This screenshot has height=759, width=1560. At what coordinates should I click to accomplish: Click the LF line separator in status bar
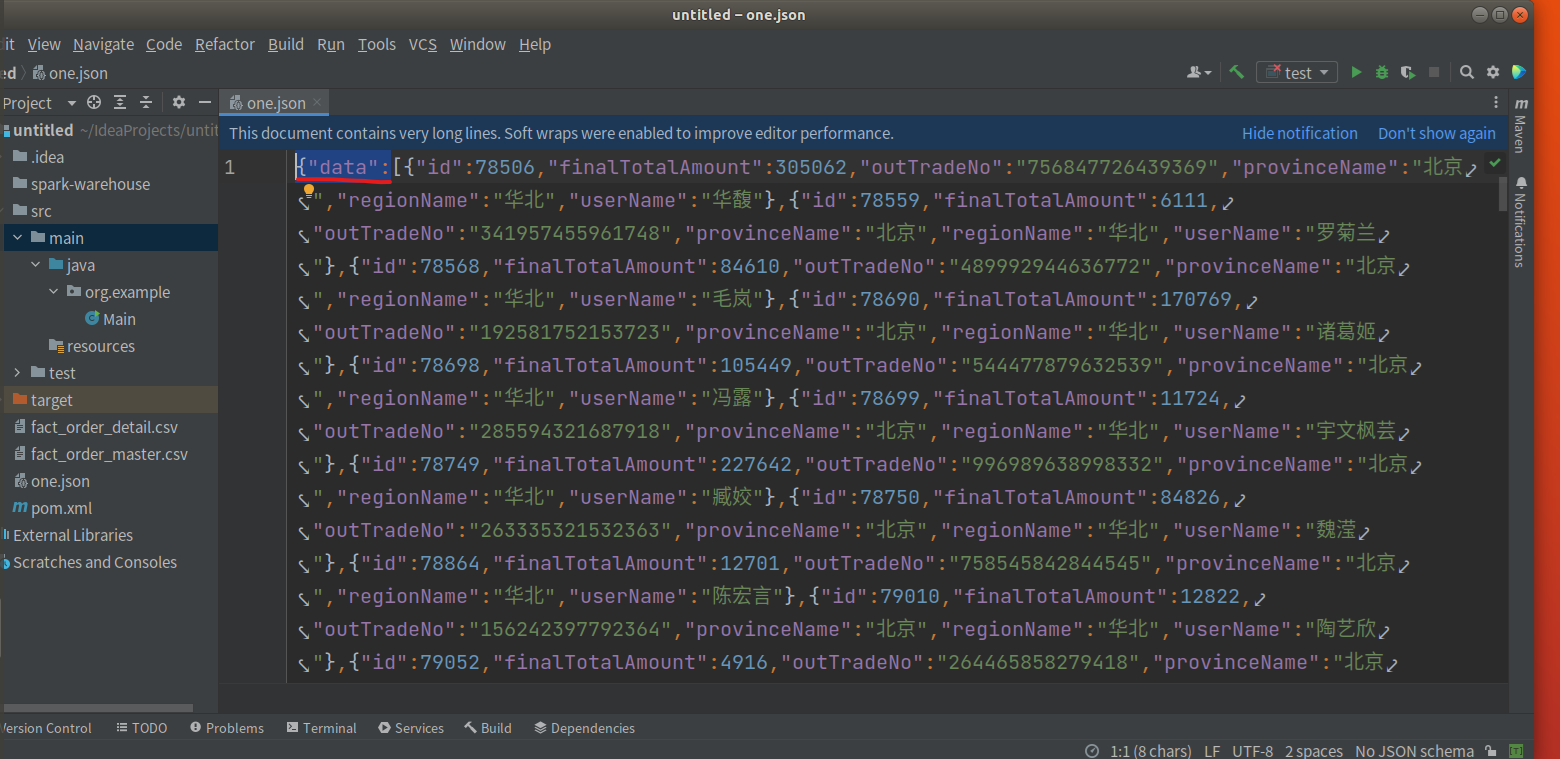click(x=1212, y=751)
